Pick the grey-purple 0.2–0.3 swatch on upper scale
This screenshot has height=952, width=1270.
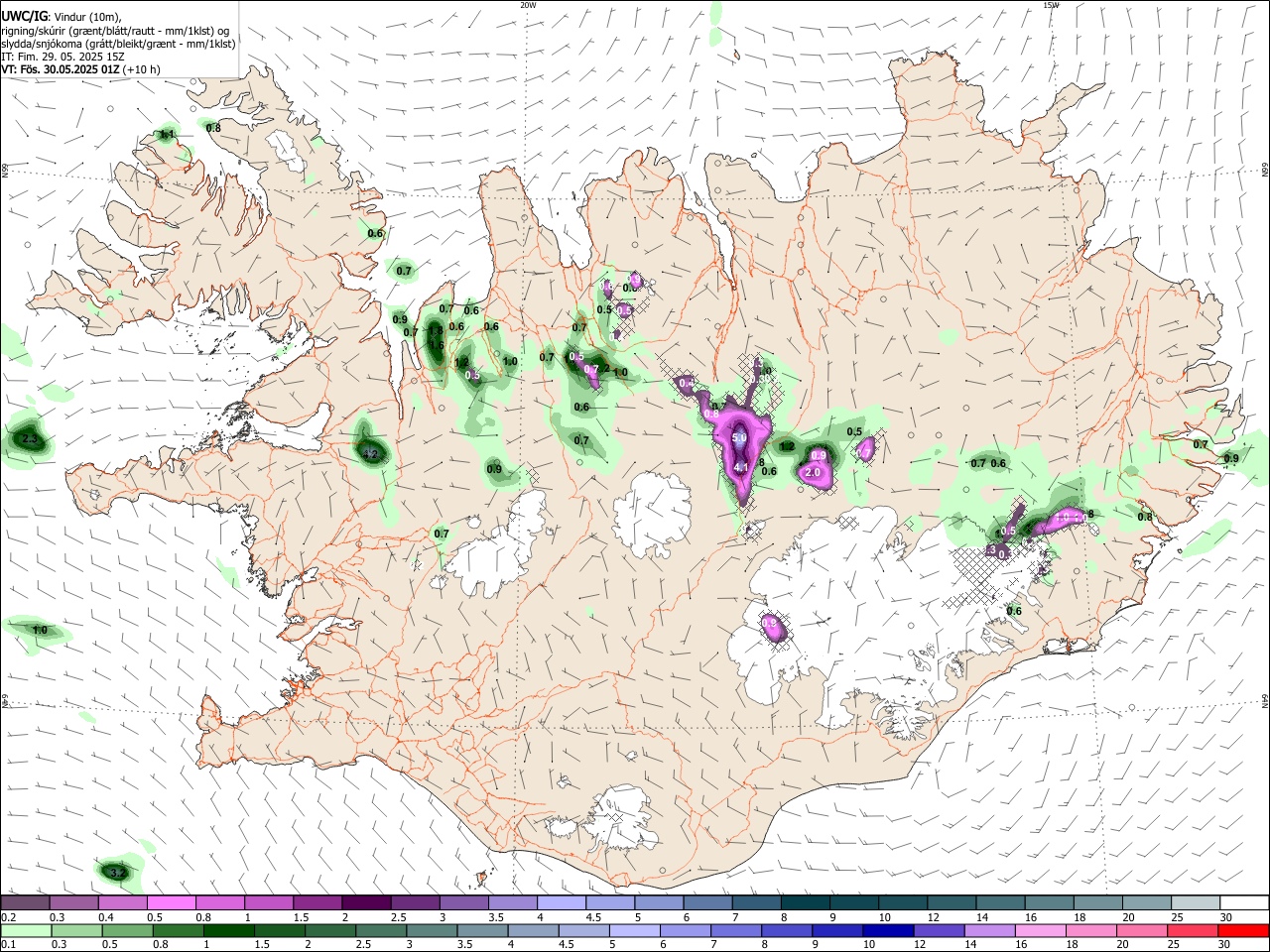pyautogui.click(x=25, y=902)
